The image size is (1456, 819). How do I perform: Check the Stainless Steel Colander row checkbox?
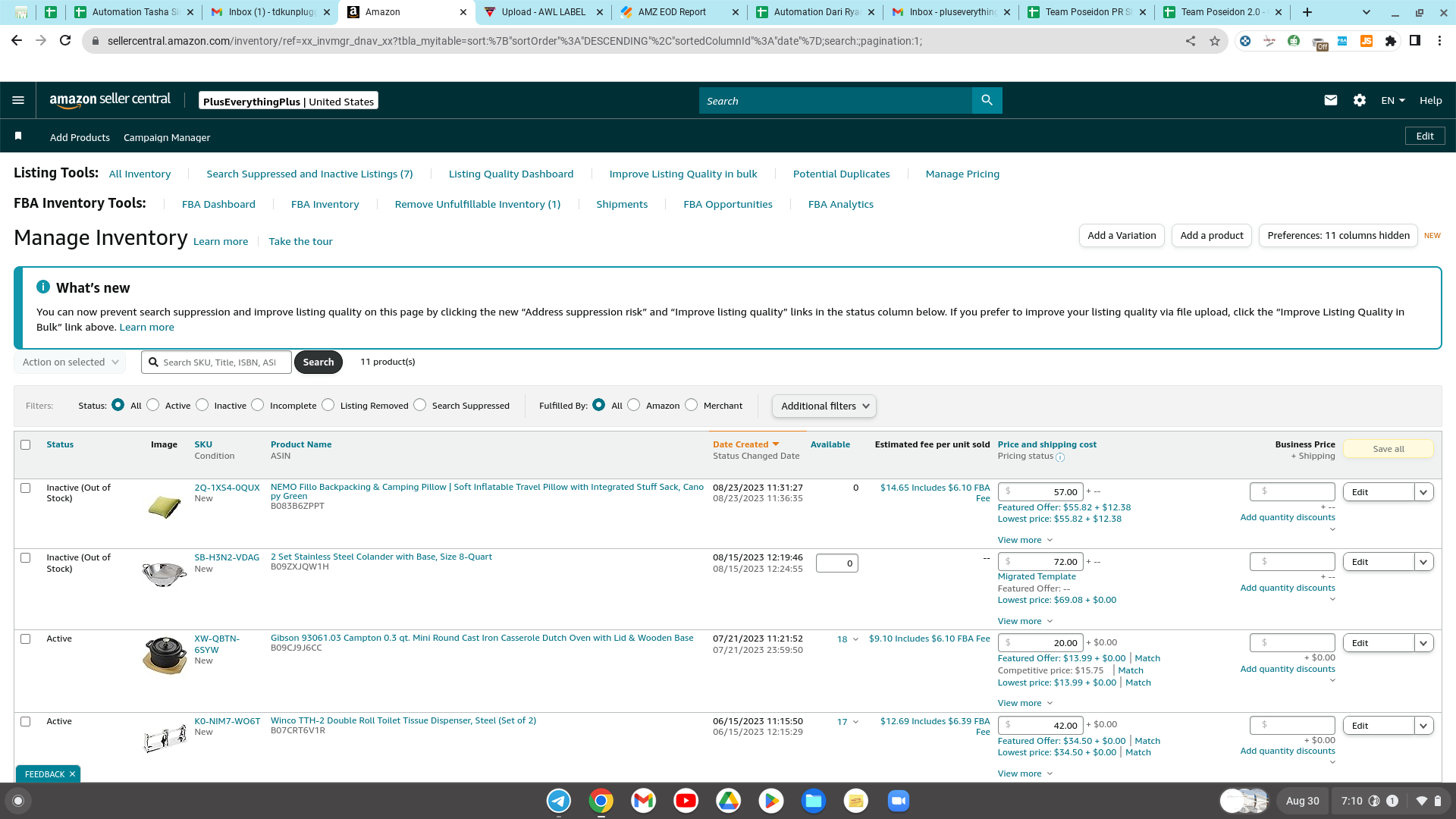26,558
